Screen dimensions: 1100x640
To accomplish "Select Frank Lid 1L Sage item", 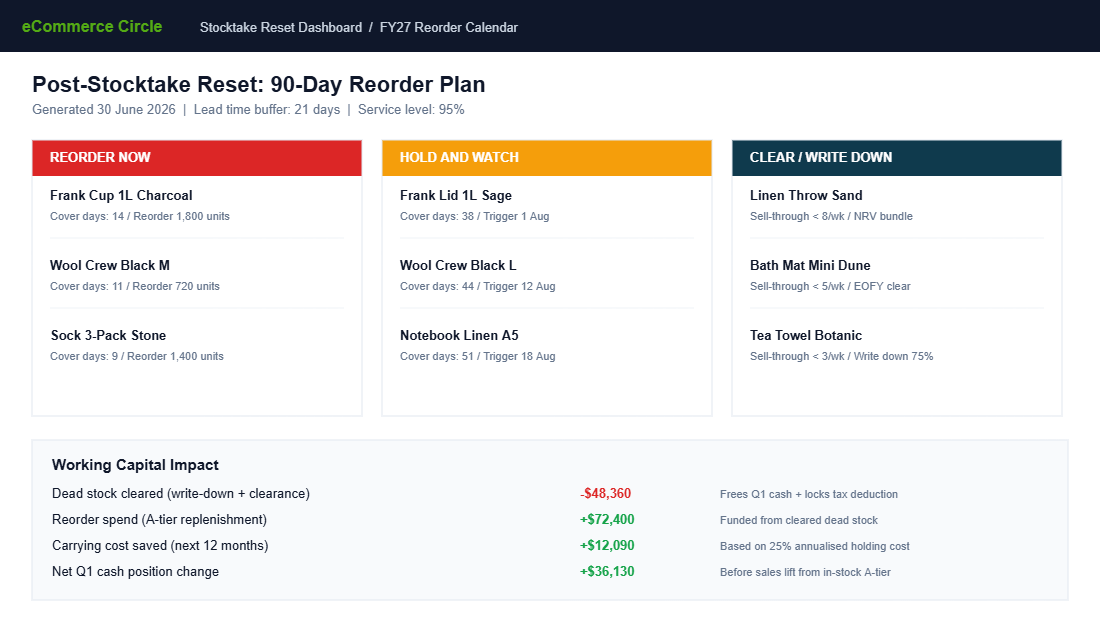I will (456, 196).
